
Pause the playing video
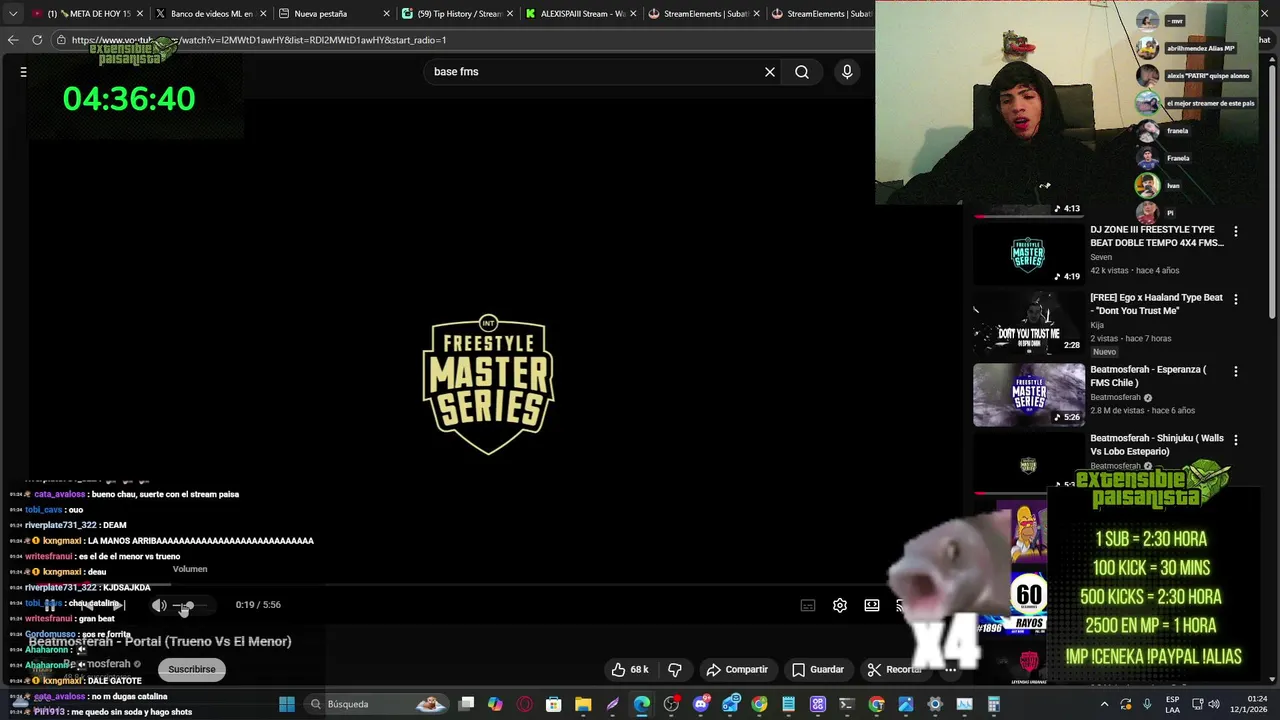pyautogui.click(x=50, y=605)
